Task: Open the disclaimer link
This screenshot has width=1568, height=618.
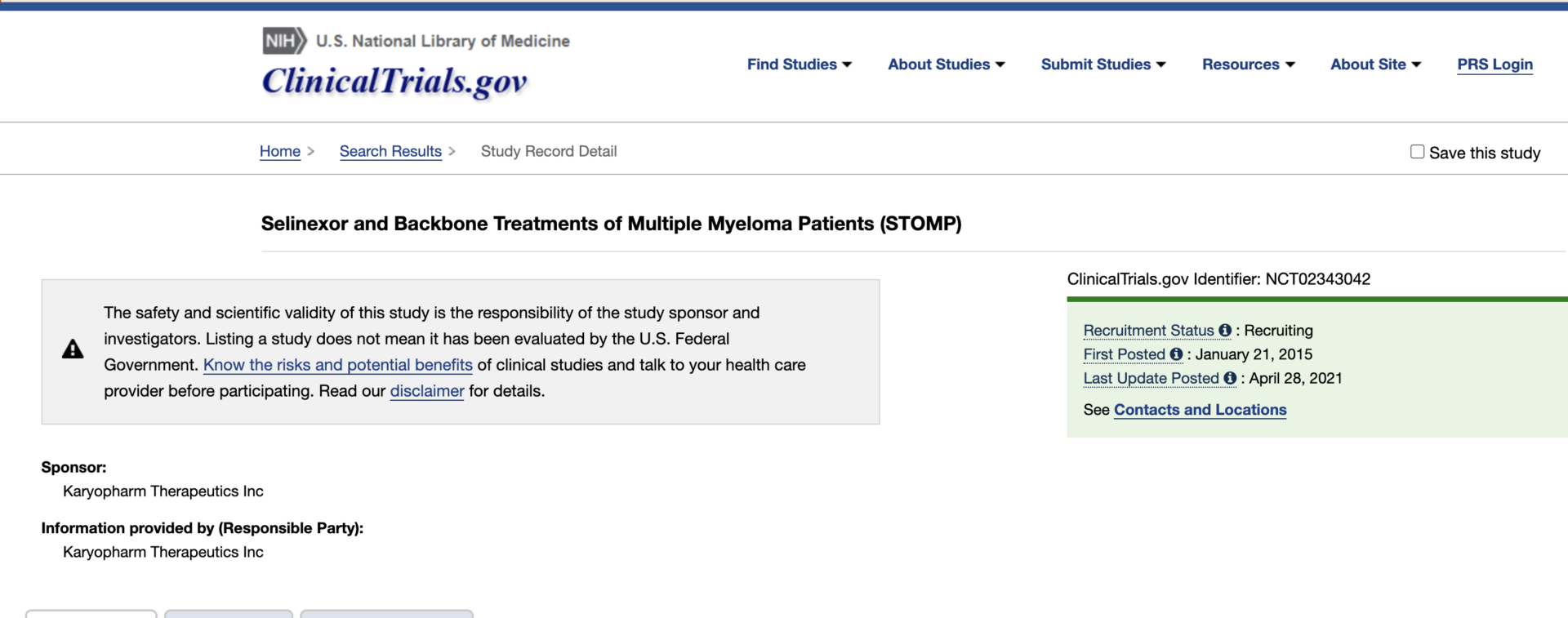Action: pos(427,391)
